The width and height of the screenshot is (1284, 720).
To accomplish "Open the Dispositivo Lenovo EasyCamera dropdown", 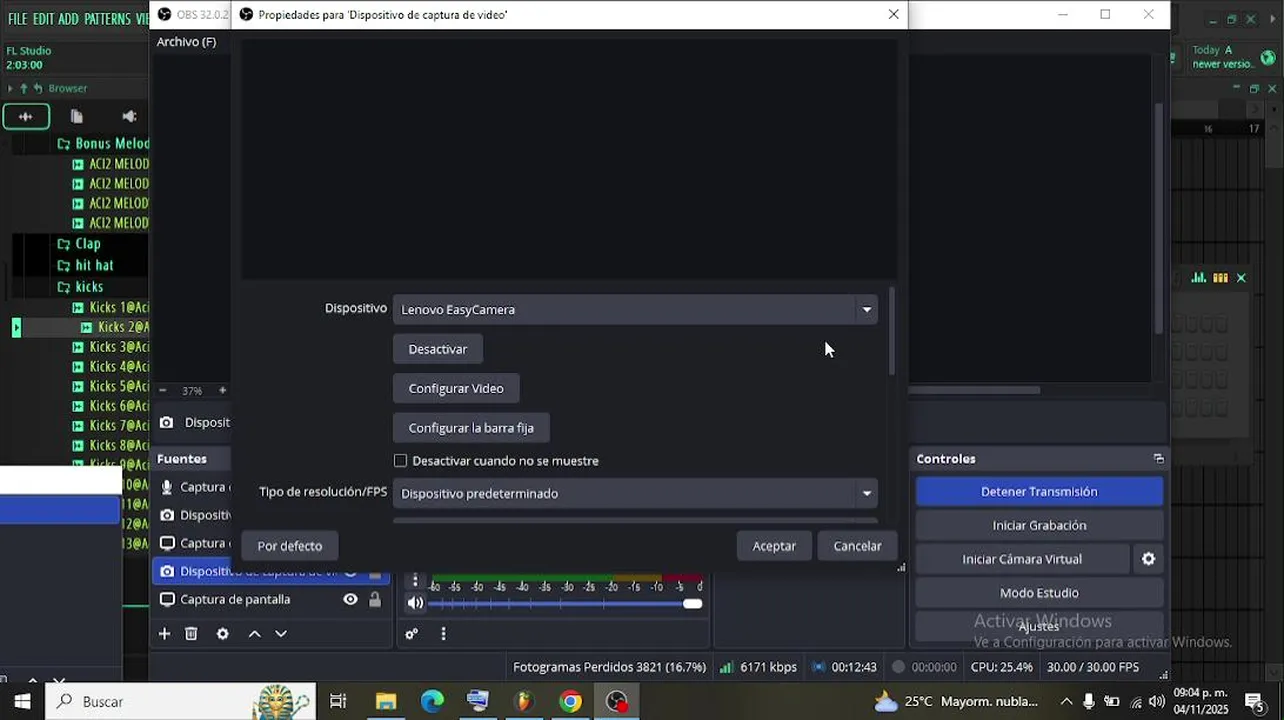I will (x=635, y=310).
